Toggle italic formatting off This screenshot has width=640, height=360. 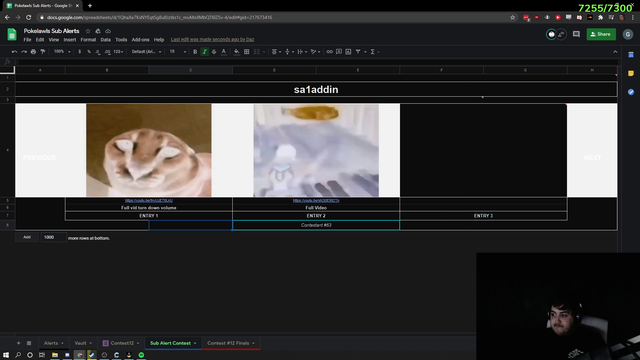pyautogui.click(x=204, y=52)
